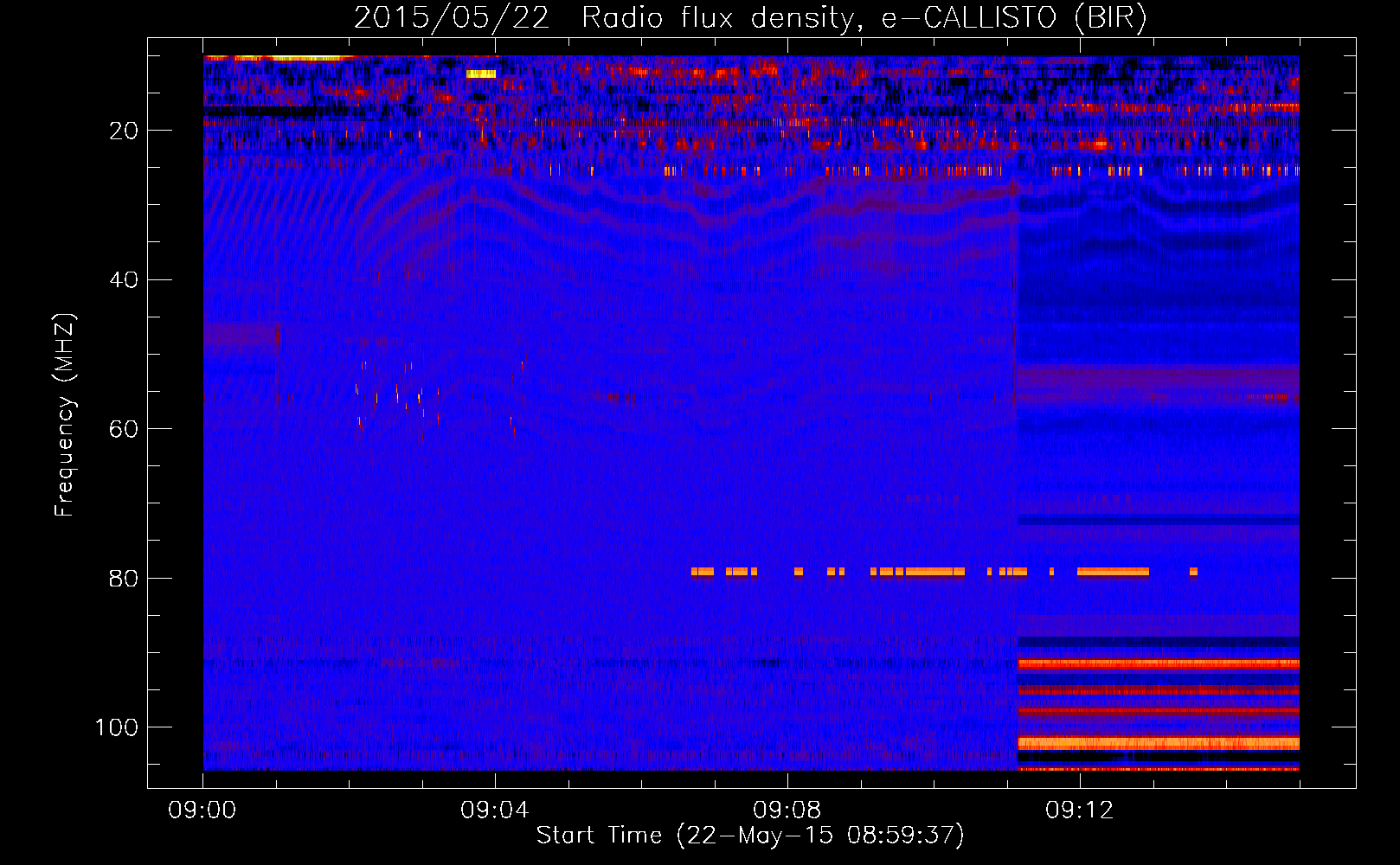
Task: Click the '60' frequency tick label
Action: pos(124,429)
